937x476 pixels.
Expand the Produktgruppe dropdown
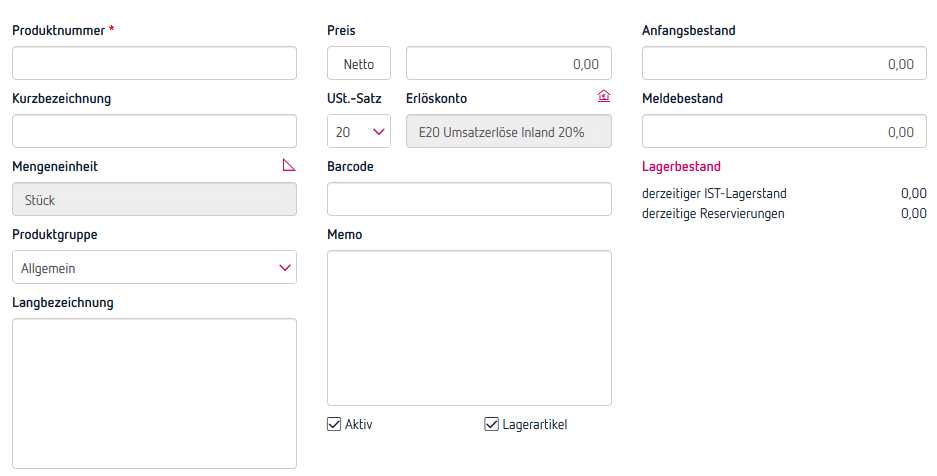[x=154, y=268]
